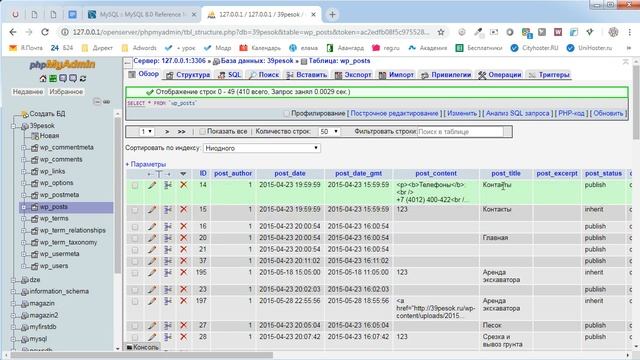
Task: Click PHP-код link
Action: coord(571,113)
